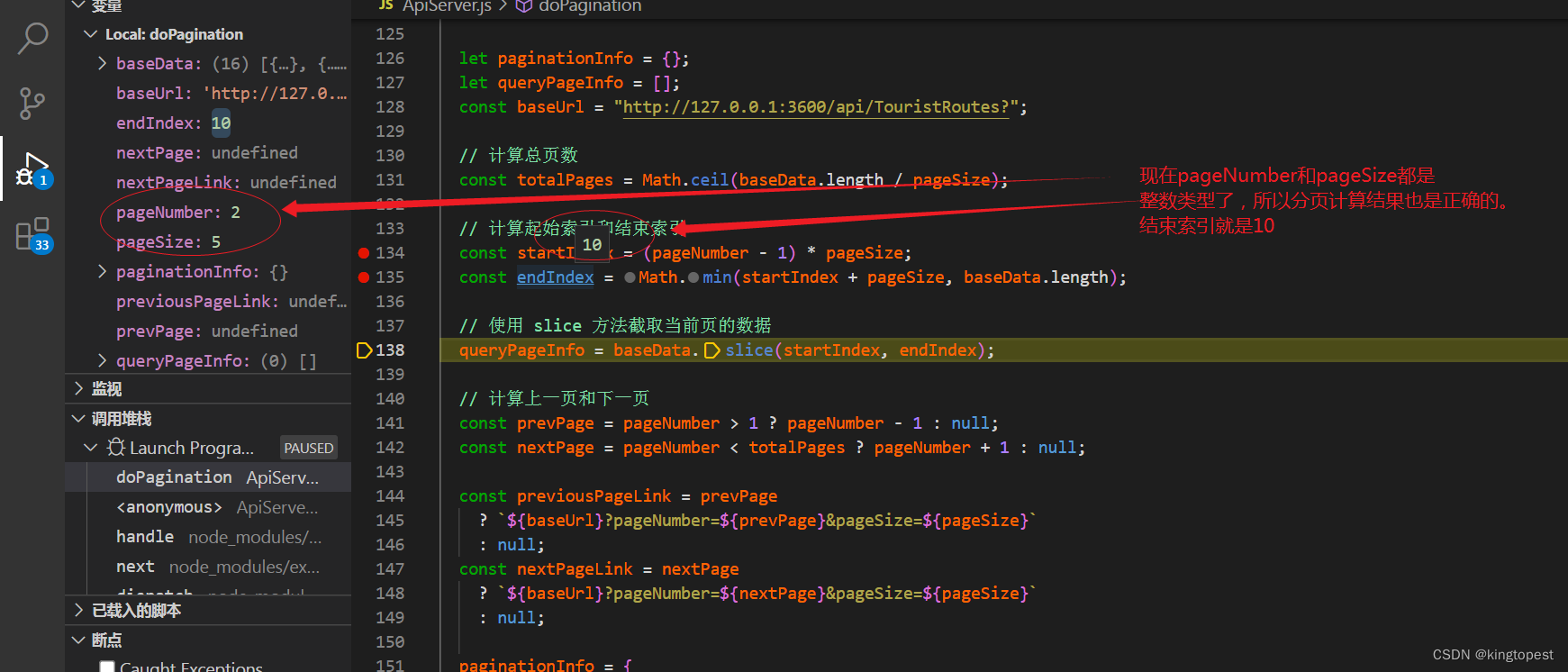This screenshot has width=1568, height=672.
Task: Toggle breakpoint dot on line 134
Action: (x=364, y=253)
